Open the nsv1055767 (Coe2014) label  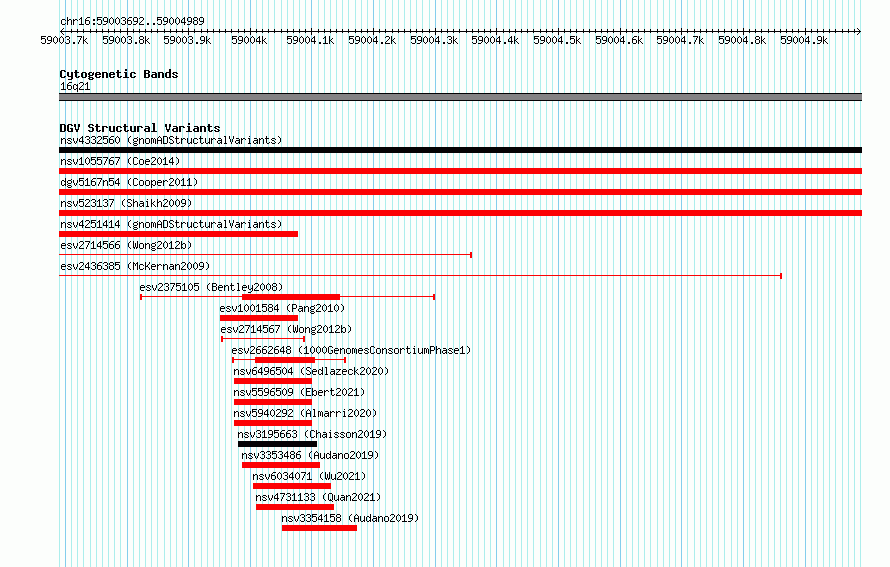(x=120, y=161)
